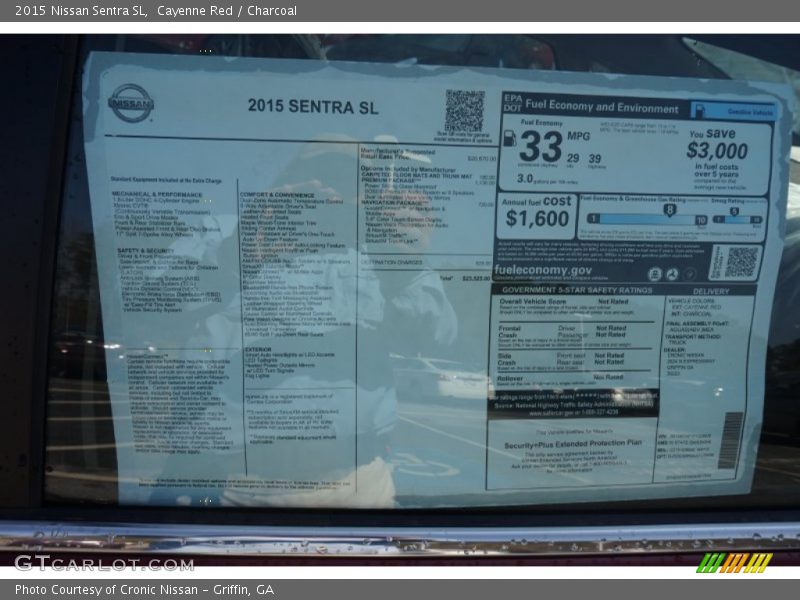Click the fuel economy rating marker 8
Viewport: 800px width, 600px height.
669,210
